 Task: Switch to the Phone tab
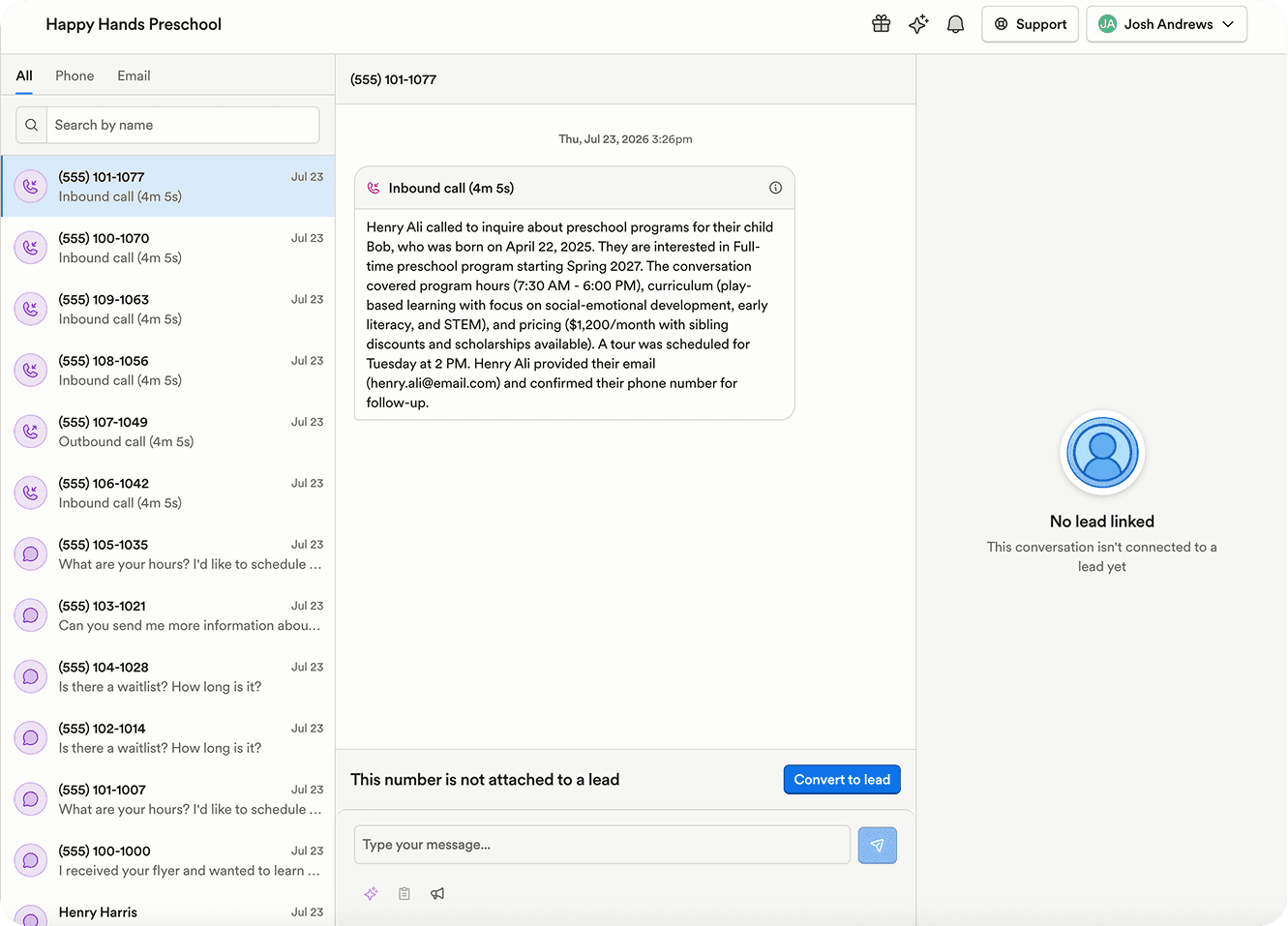click(x=75, y=75)
